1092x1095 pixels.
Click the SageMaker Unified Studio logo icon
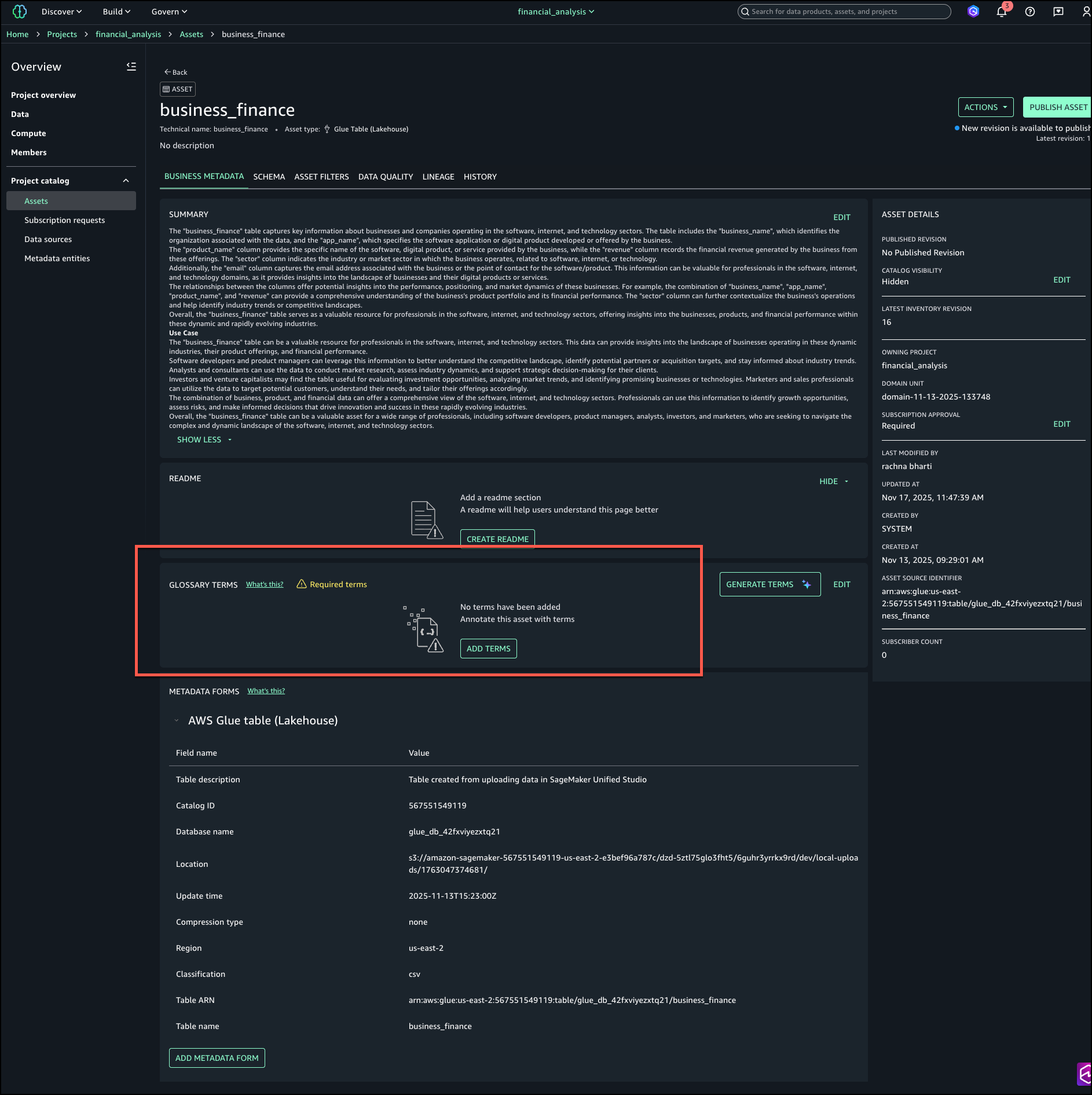[20, 12]
